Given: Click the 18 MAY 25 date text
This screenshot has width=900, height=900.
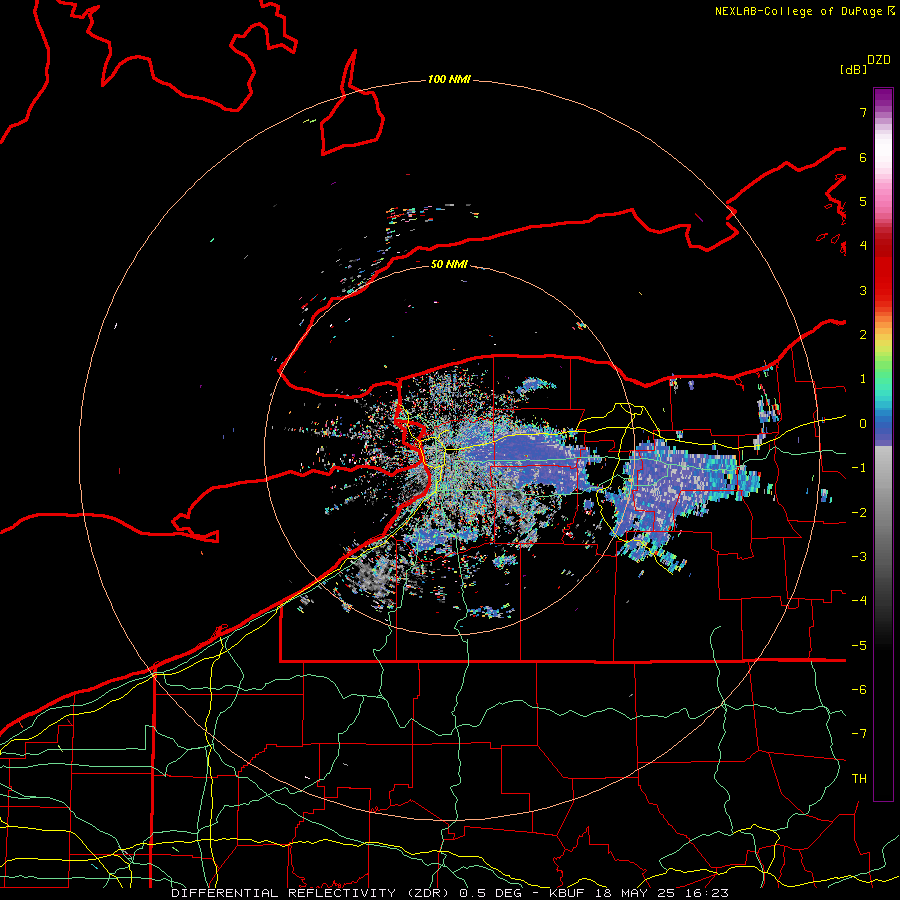Looking at the screenshot, I should pos(633,893).
